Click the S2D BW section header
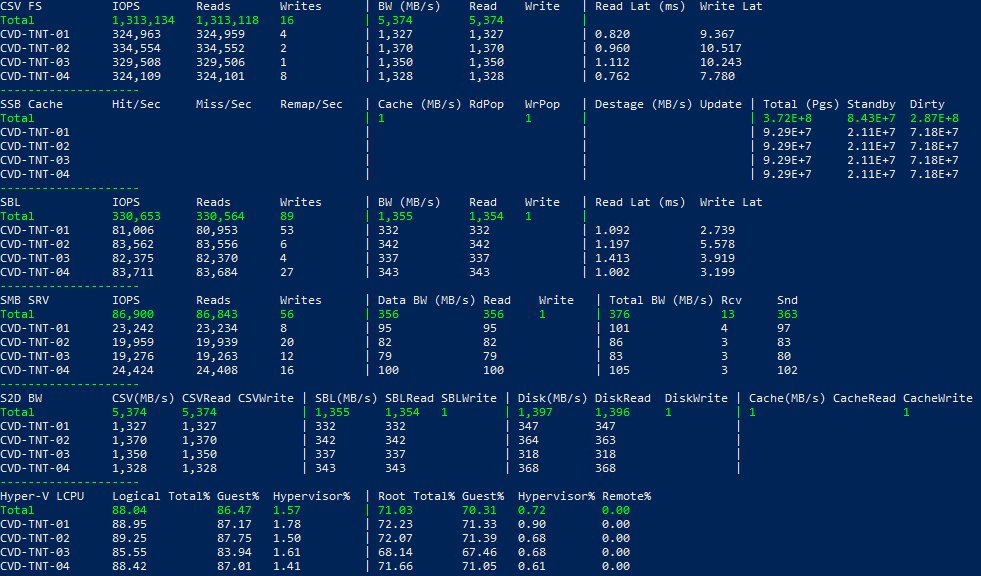The image size is (981, 576). click(x=21, y=398)
